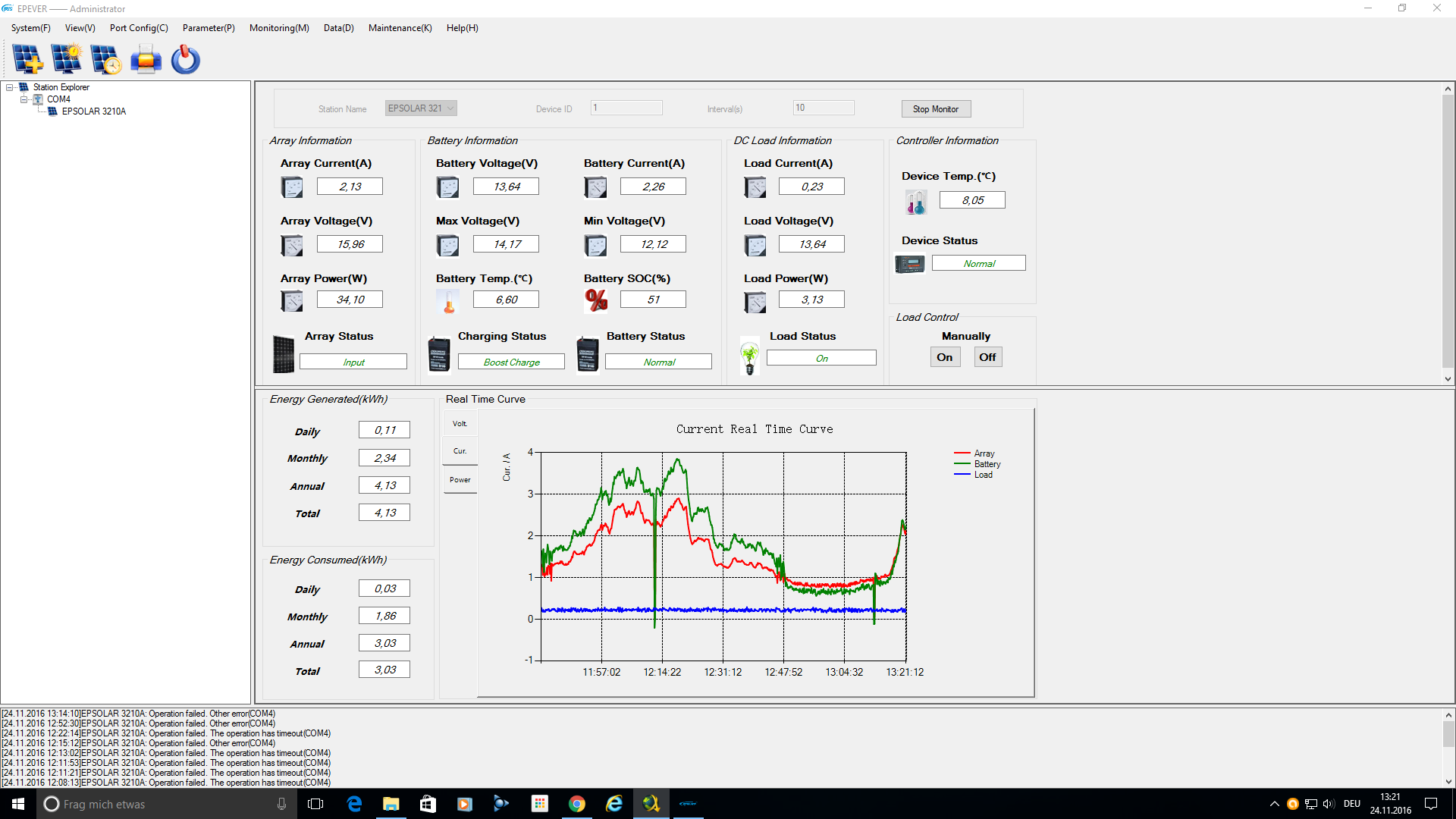
Task: Switch curve view to Power
Action: click(x=460, y=480)
